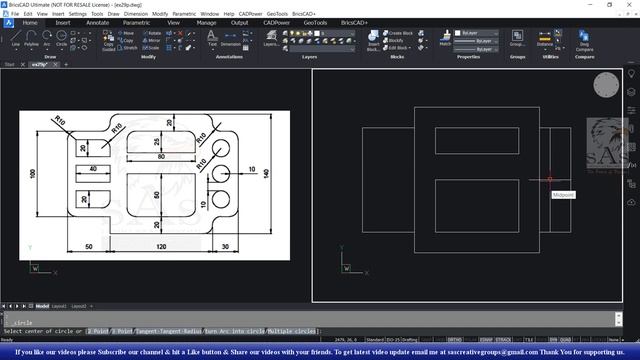Switch to the Output ribbon tab

(240, 23)
